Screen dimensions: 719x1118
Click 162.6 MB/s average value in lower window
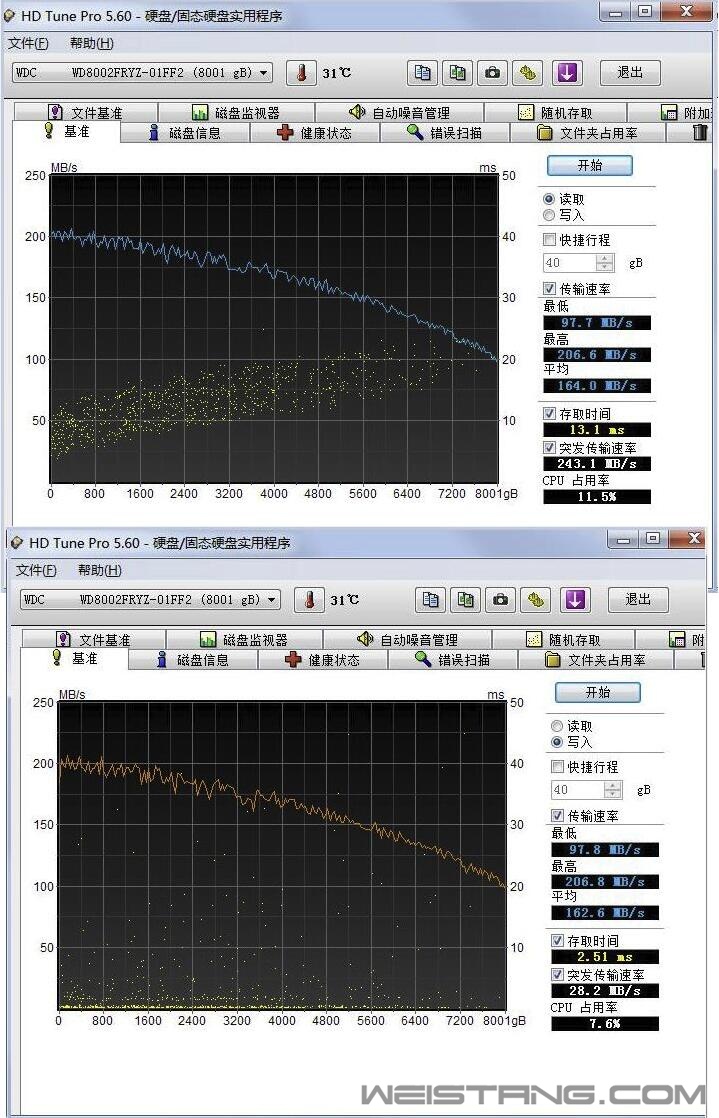tap(605, 913)
